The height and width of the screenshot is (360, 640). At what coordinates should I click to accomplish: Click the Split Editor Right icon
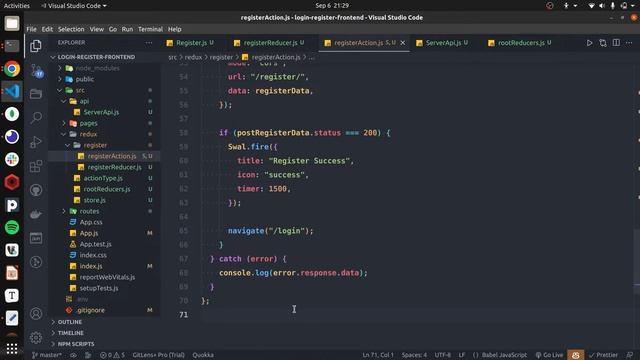(616, 43)
